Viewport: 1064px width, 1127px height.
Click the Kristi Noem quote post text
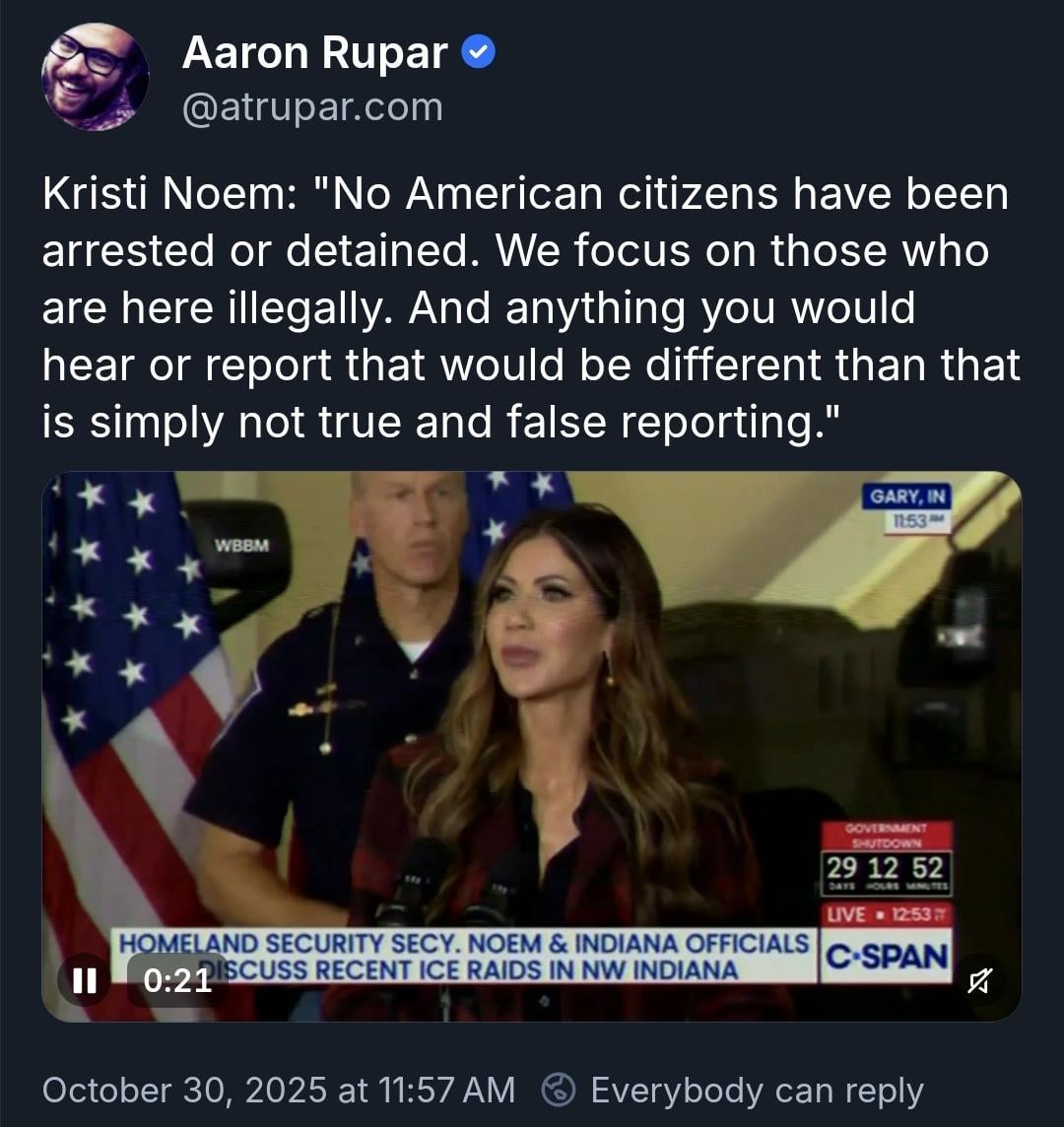531,307
